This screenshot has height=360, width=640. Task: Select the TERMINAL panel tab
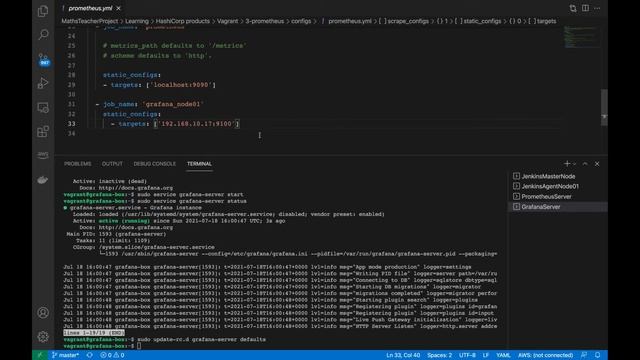199,164
